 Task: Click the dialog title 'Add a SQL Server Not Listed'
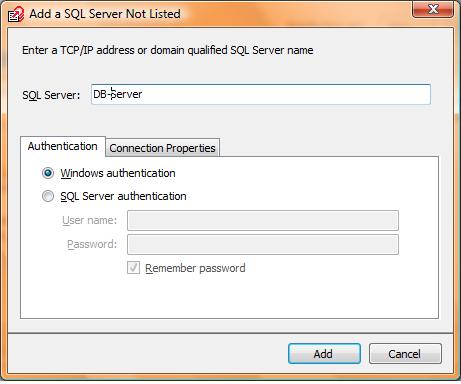tap(105, 14)
